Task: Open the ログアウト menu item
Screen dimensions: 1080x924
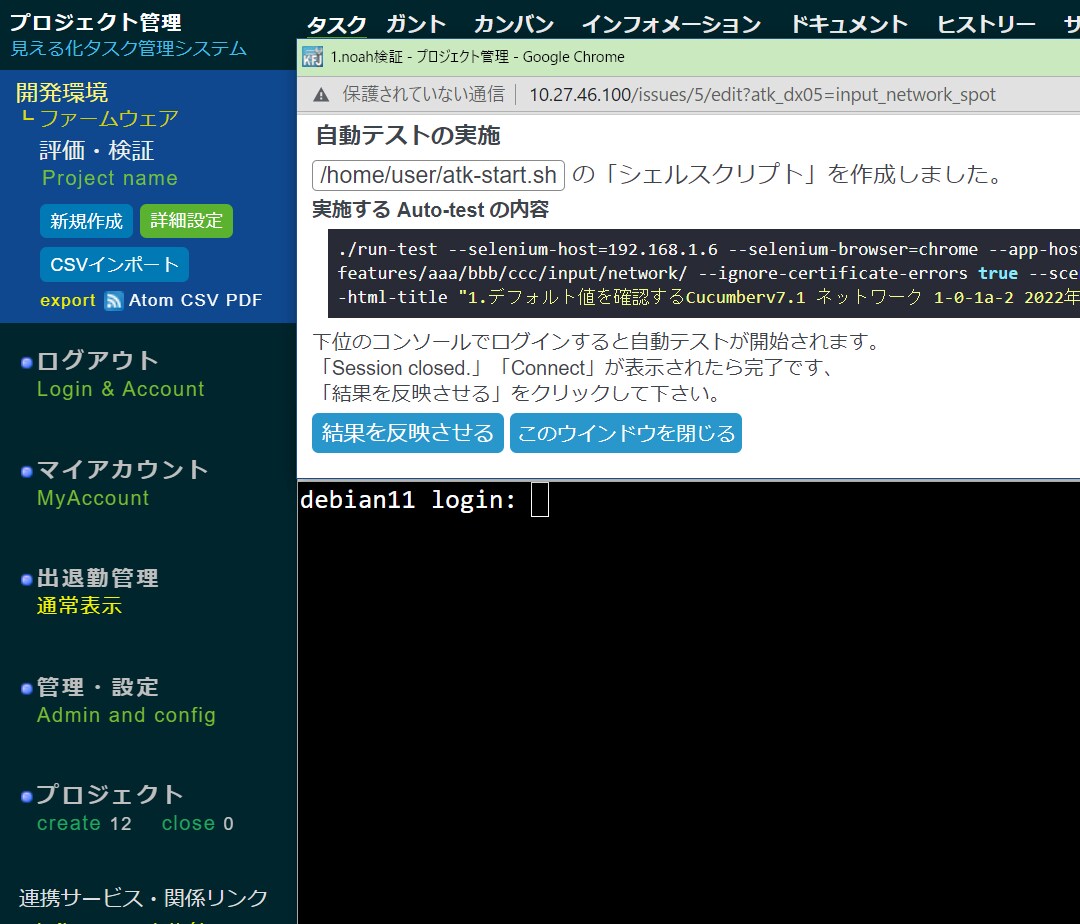Action: 97,360
